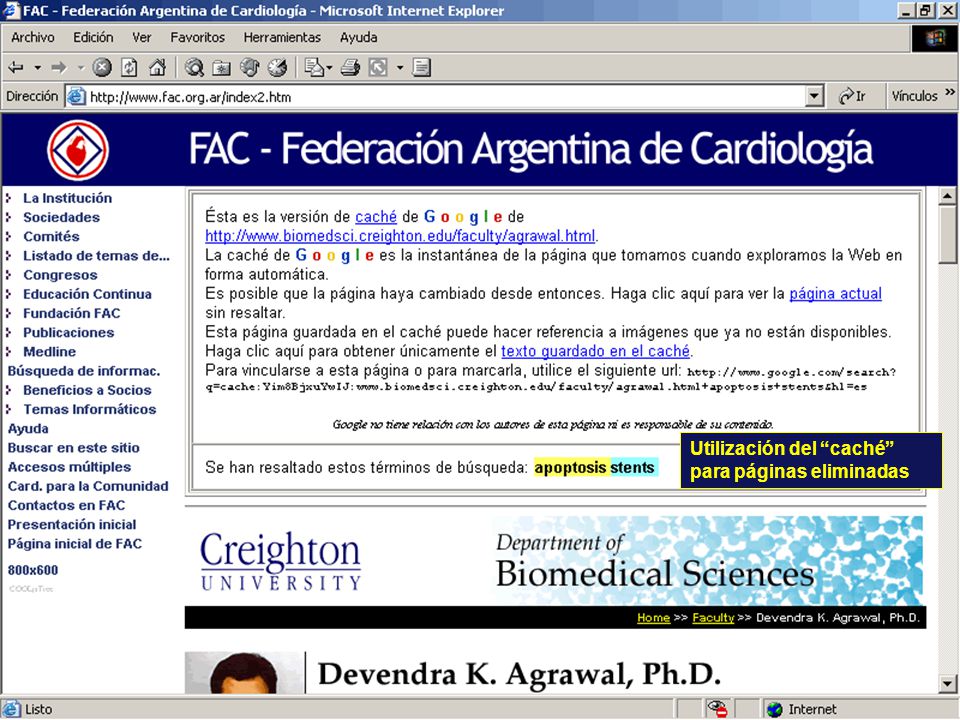Image resolution: width=960 pixels, height=720 pixels.
Task: Open Sociedades in the sidebar
Action: pyautogui.click(x=61, y=217)
